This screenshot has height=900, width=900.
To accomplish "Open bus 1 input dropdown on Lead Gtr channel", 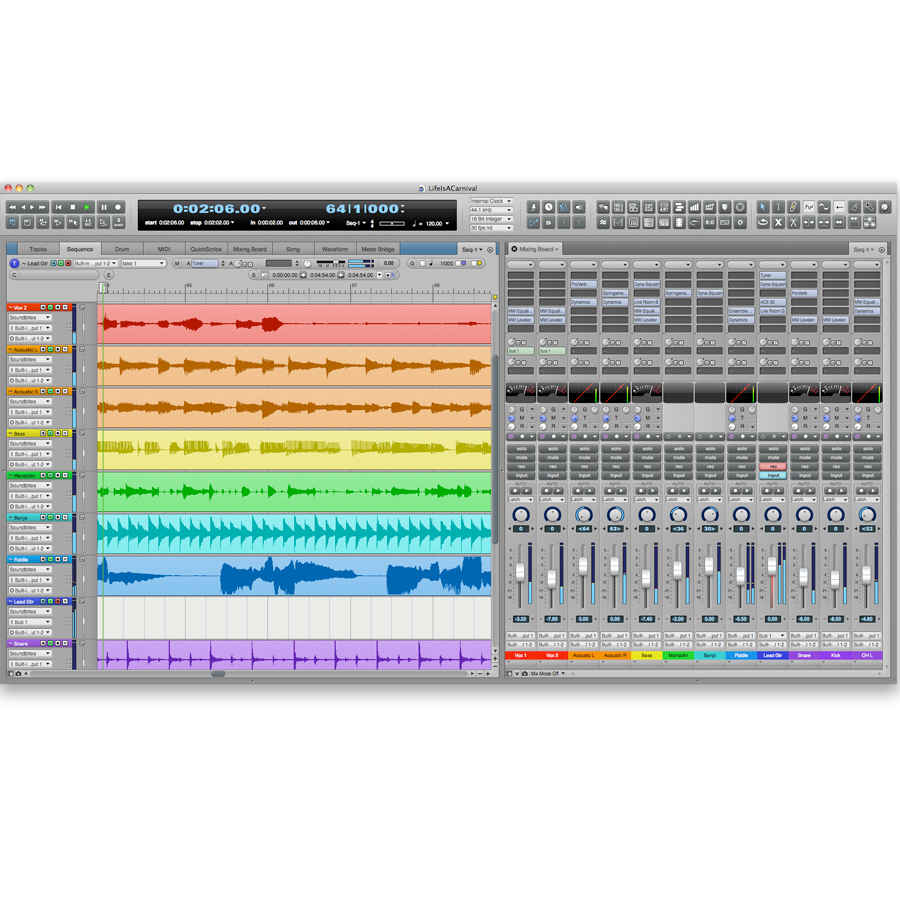I will [773, 636].
